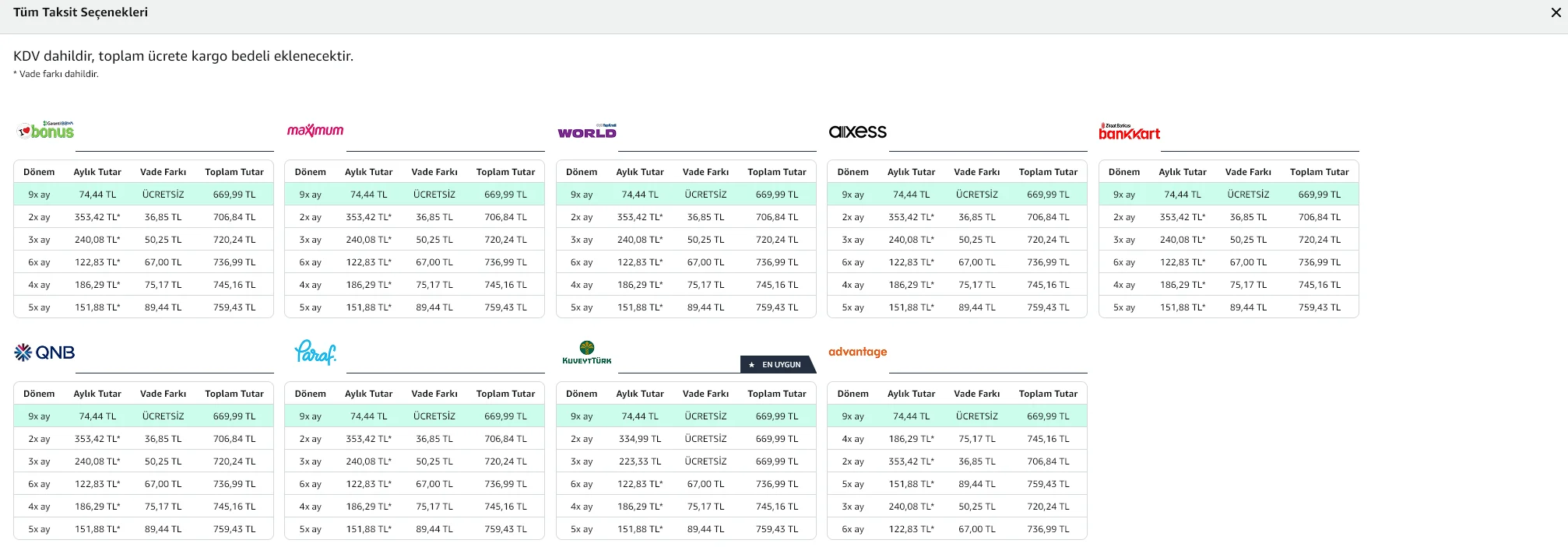Click the QNB bank logo
This screenshot has width=1568, height=547.
point(44,352)
